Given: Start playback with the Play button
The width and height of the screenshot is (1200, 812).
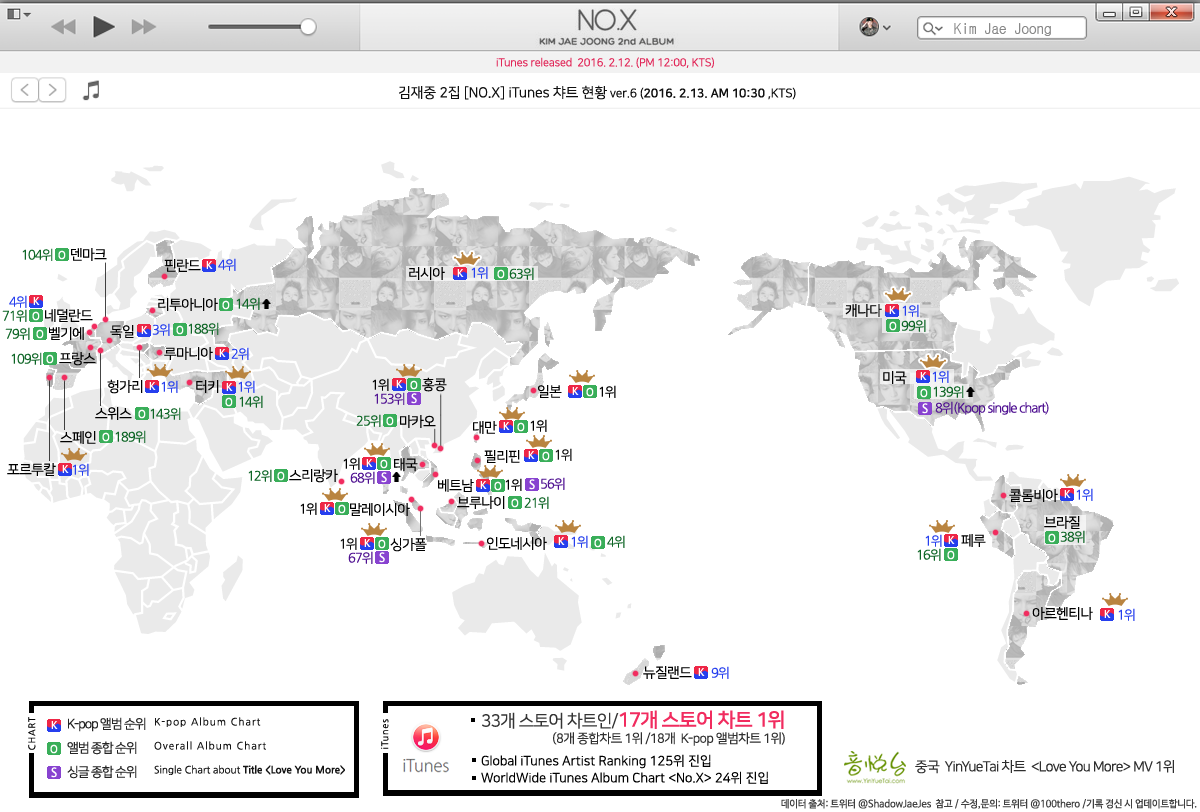Looking at the screenshot, I should click(x=103, y=27).
